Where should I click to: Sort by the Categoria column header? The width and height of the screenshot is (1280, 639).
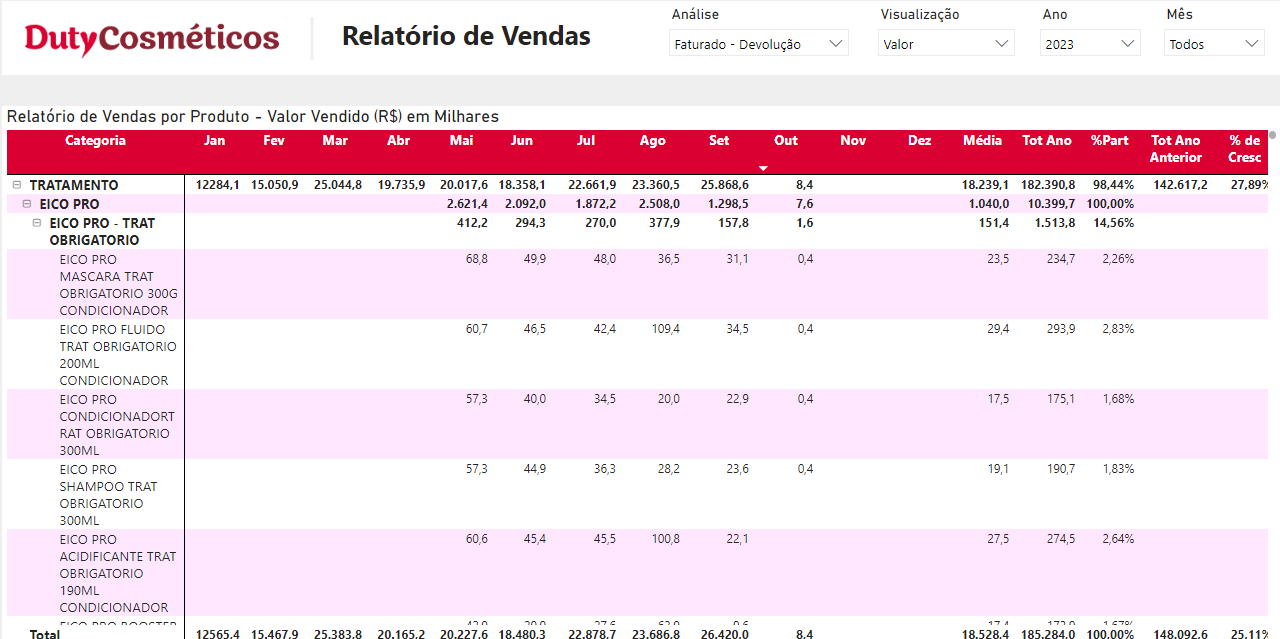(96, 141)
